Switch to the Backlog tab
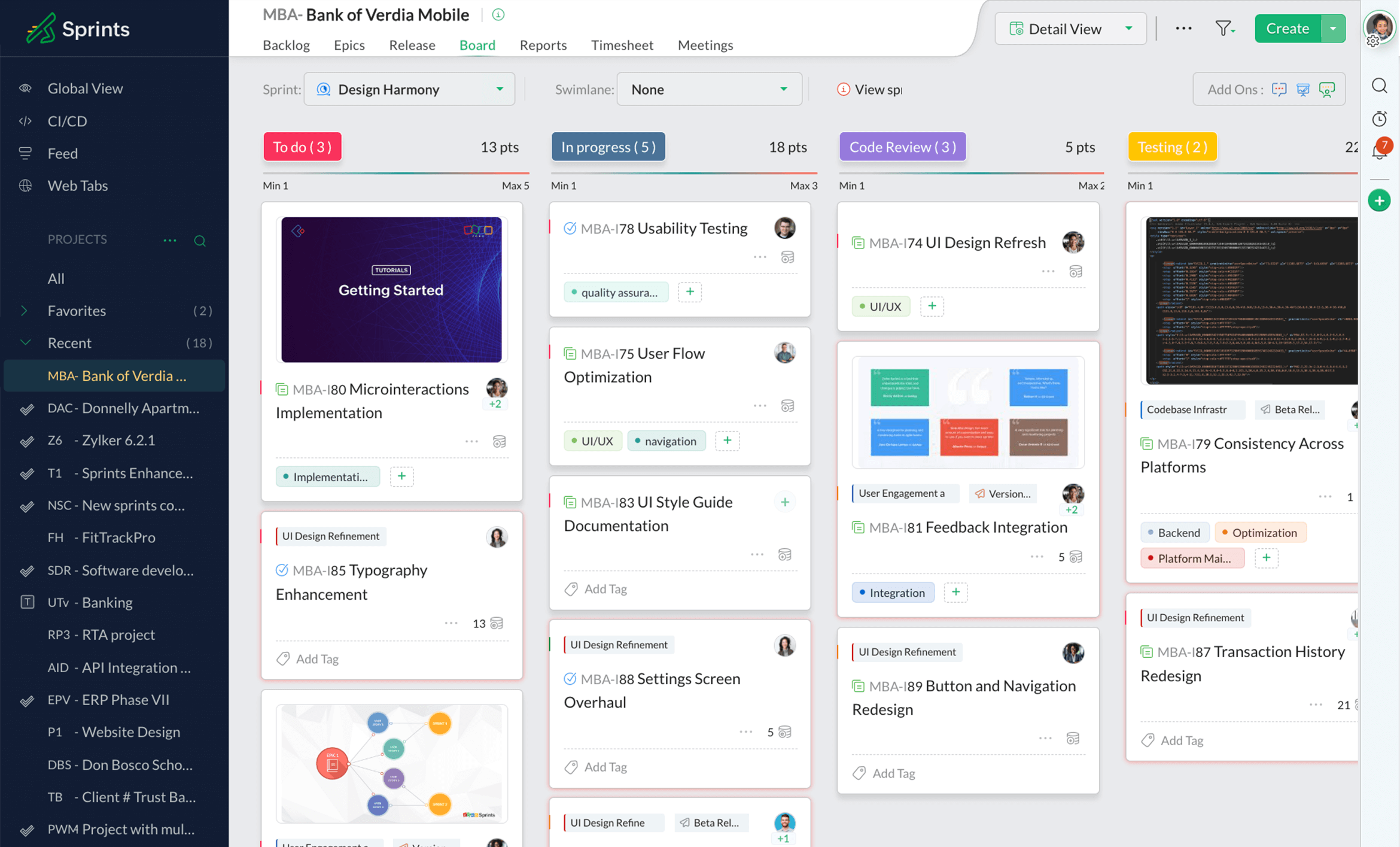Viewport: 1400px width, 847px height. 287,44
